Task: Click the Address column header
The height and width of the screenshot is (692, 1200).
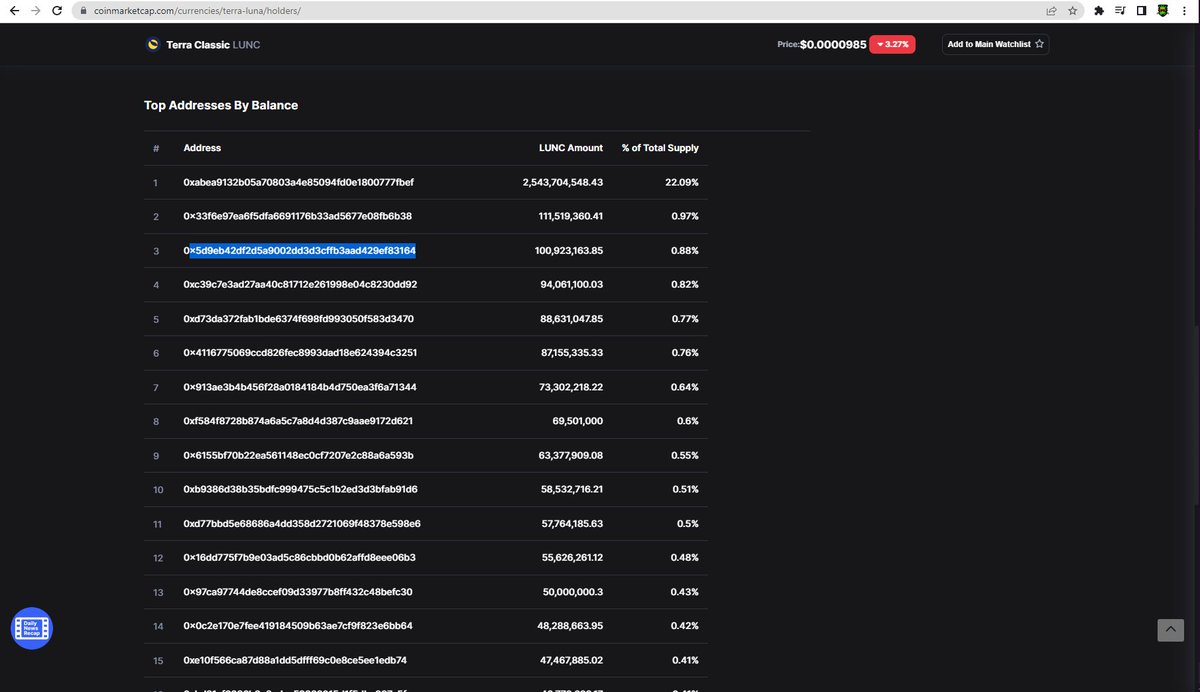Action: click(202, 148)
